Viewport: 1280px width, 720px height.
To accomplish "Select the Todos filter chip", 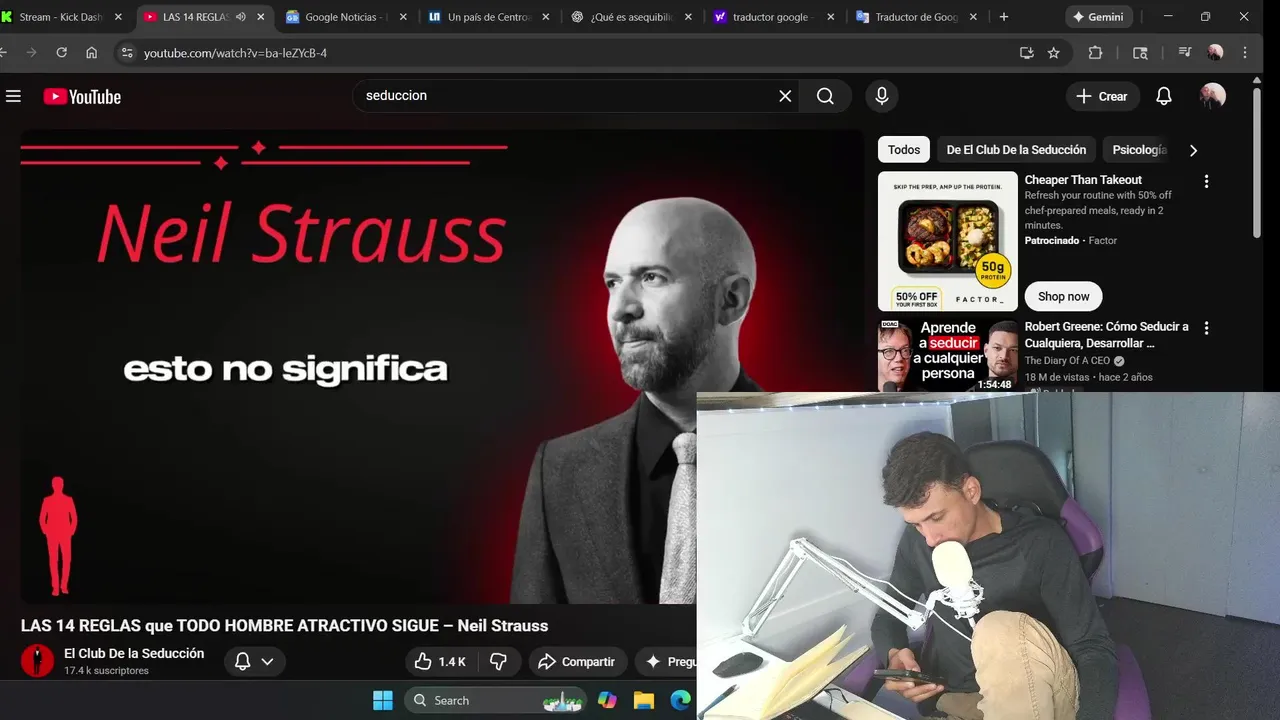I will pyautogui.click(x=904, y=150).
